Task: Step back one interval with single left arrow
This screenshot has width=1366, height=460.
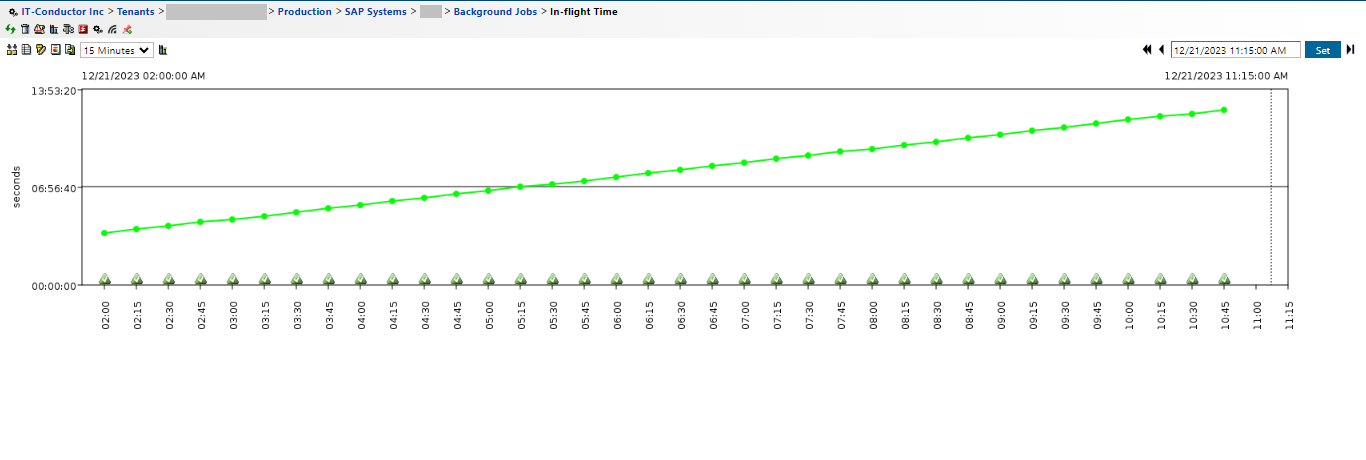Action: (1161, 50)
